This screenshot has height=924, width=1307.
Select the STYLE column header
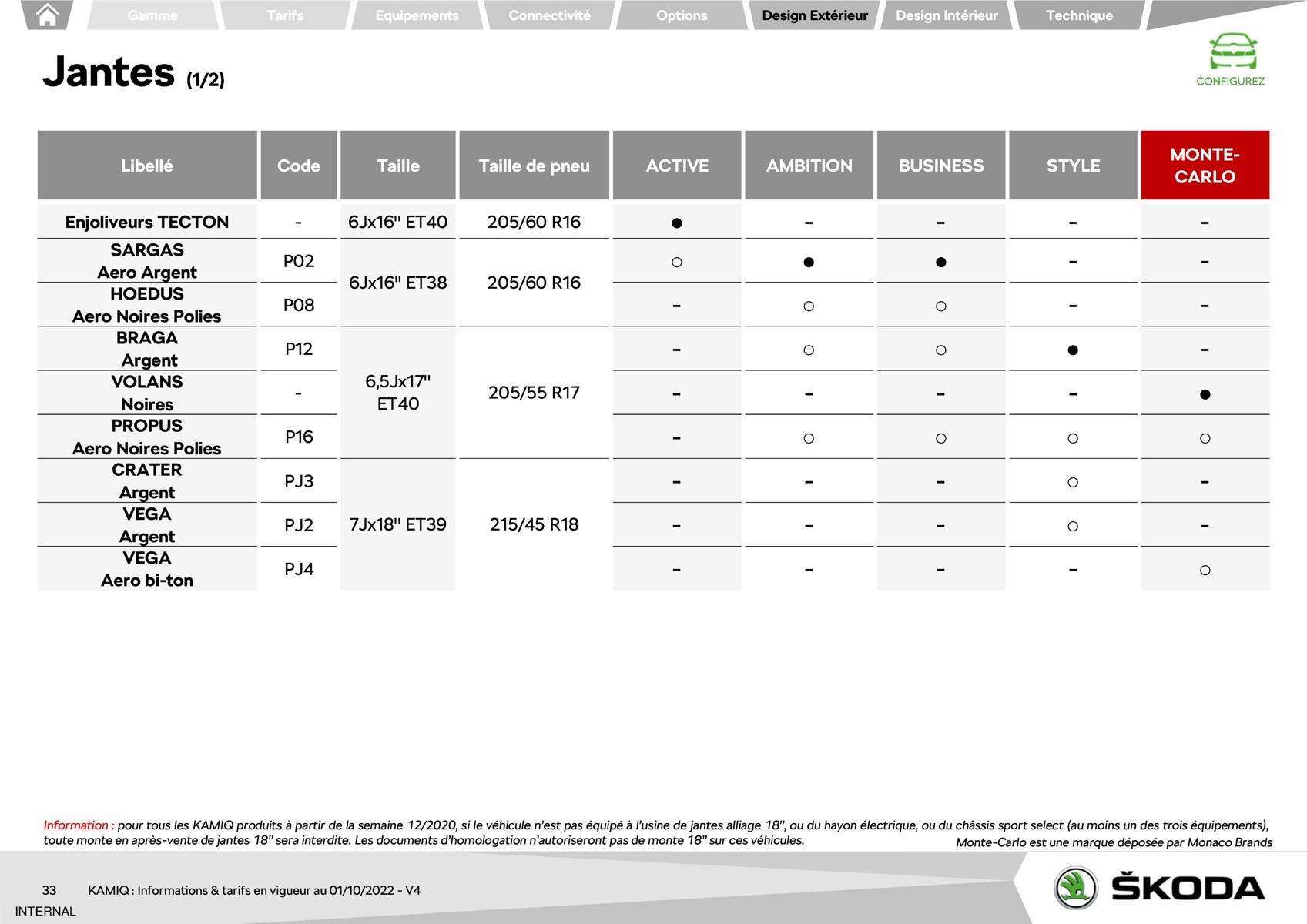pyautogui.click(x=1073, y=166)
